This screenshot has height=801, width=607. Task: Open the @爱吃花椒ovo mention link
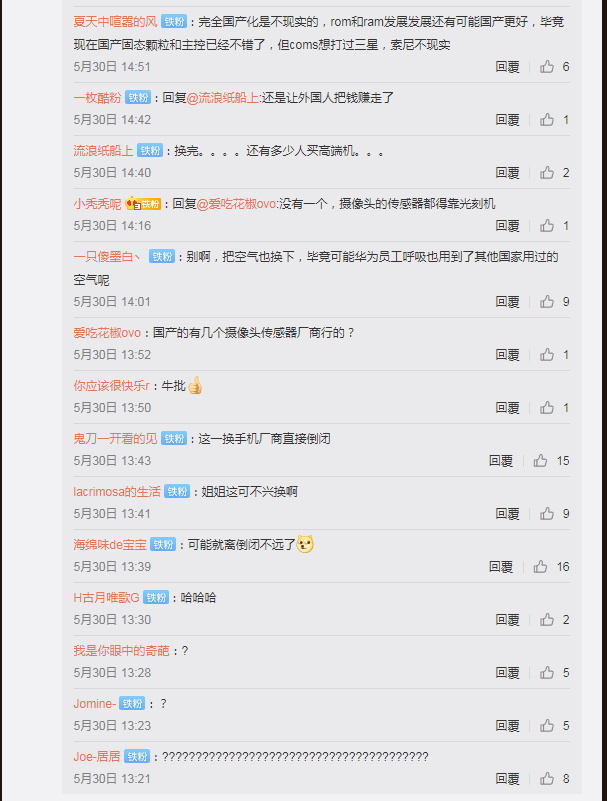237,204
